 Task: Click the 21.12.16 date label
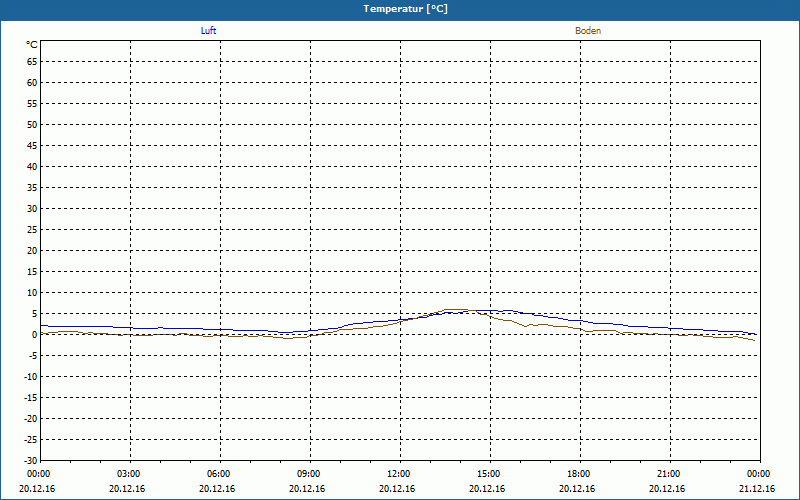757,489
